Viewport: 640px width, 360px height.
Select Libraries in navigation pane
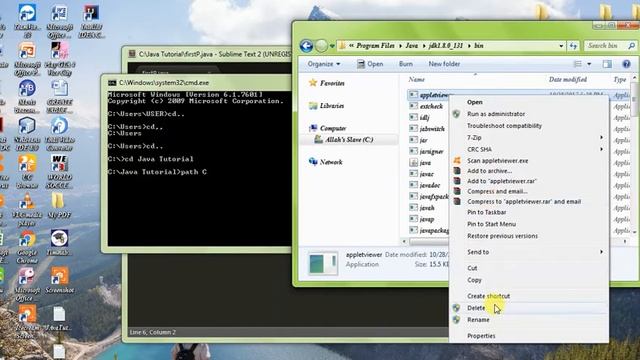click(x=327, y=106)
